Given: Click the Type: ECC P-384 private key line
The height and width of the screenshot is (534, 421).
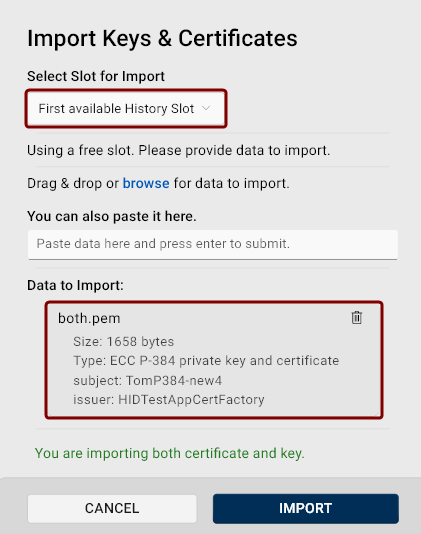Looking at the screenshot, I should click(206, 361).
